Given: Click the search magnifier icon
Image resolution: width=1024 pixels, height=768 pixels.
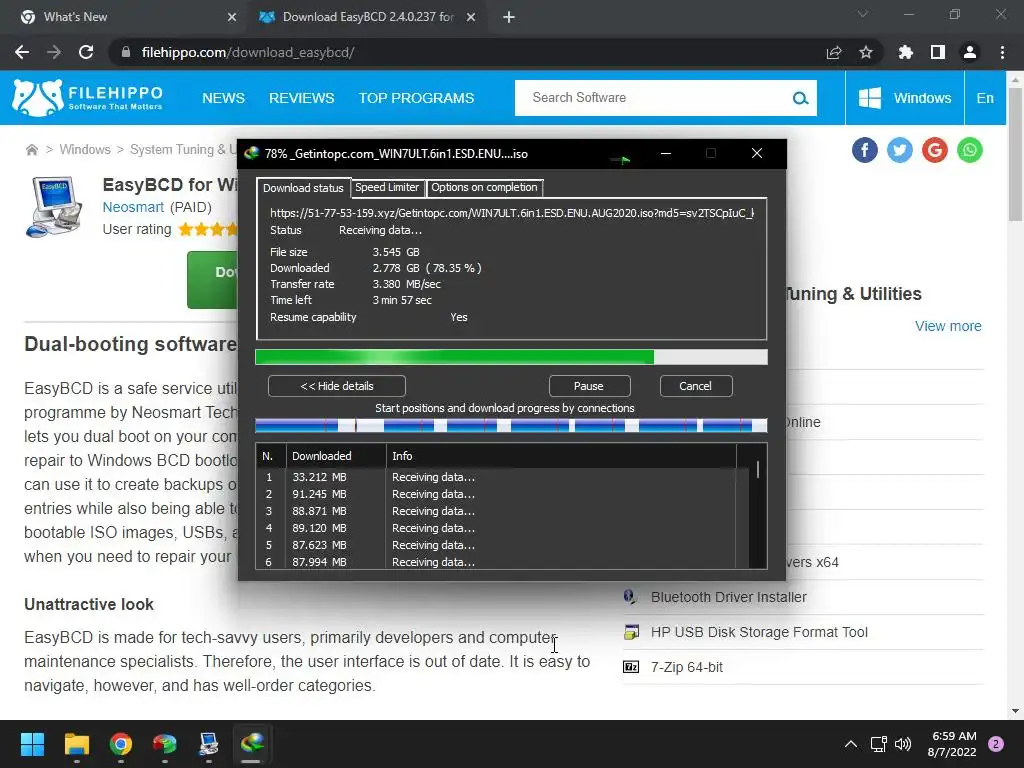Looking at the screenshot, I should [800, 98].
